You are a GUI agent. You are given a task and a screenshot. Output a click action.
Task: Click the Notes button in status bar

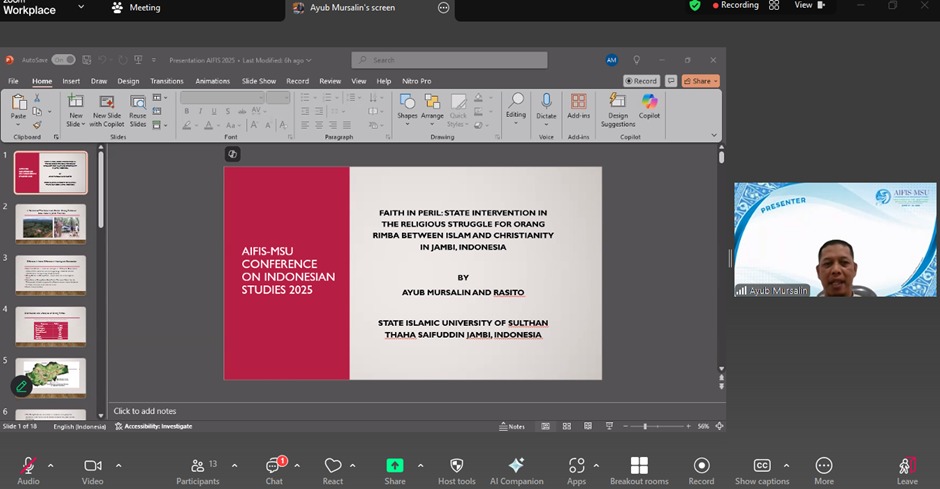(512, 426)
